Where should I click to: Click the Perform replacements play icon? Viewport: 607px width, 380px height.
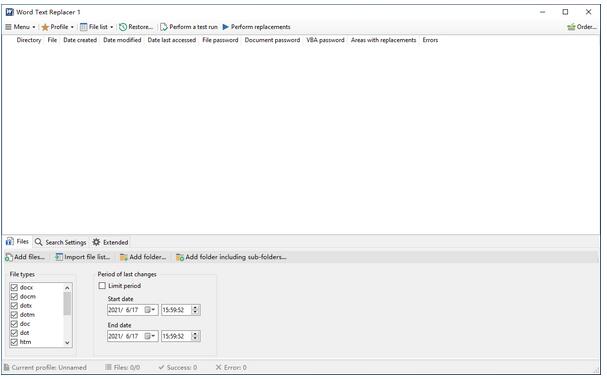pyautogui.click(x=226, y=27)
